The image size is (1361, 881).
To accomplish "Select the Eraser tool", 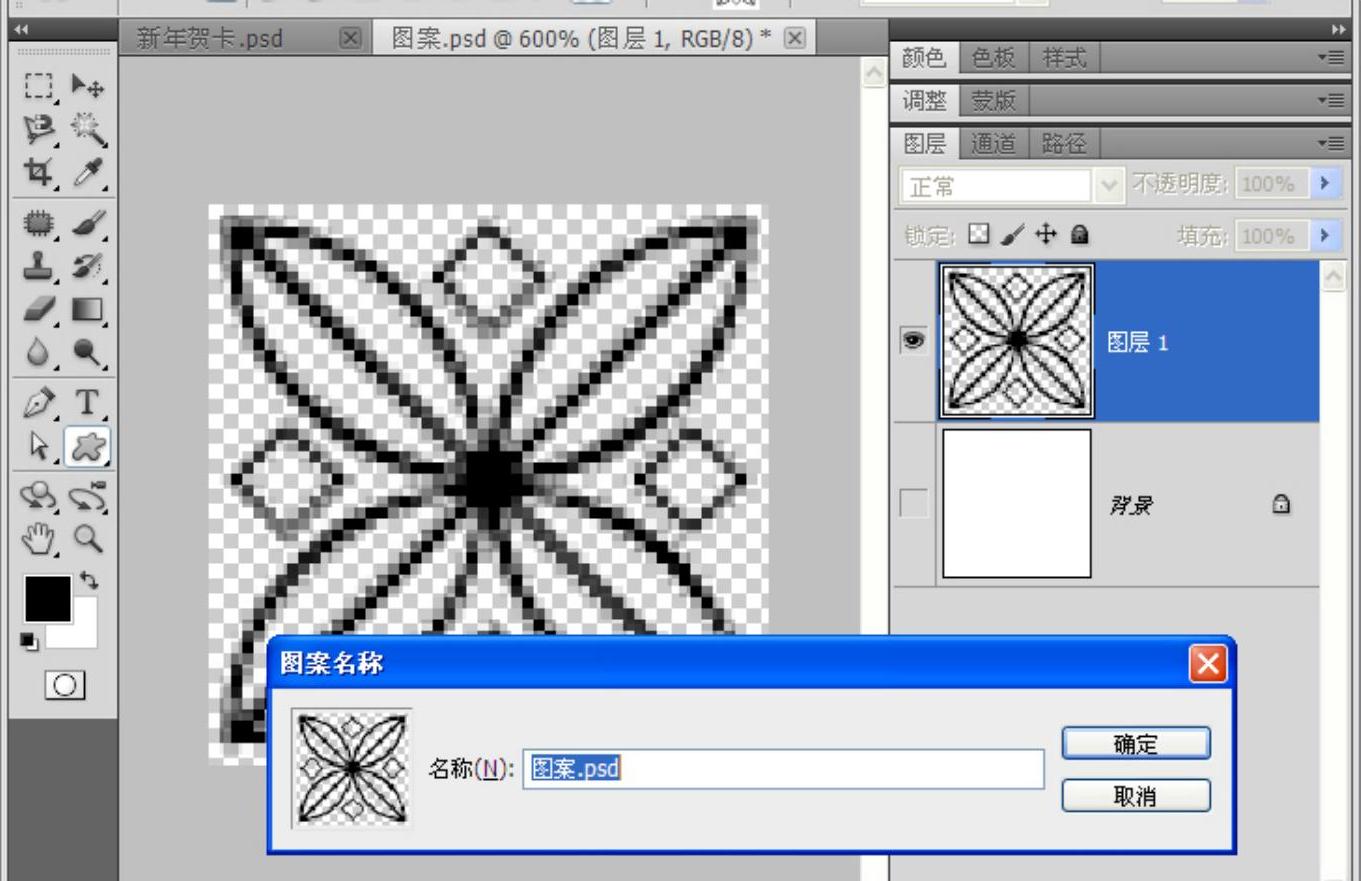I will coord(38,310).
